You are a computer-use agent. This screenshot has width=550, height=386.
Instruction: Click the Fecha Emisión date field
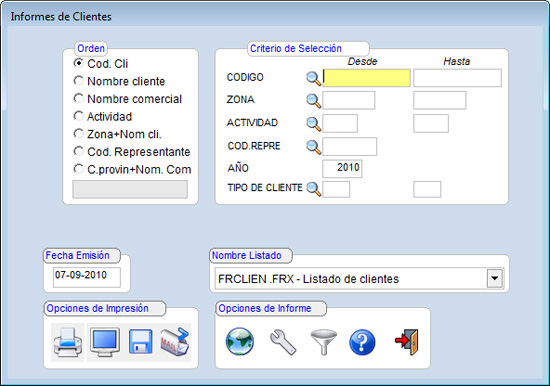pos(87,277)
